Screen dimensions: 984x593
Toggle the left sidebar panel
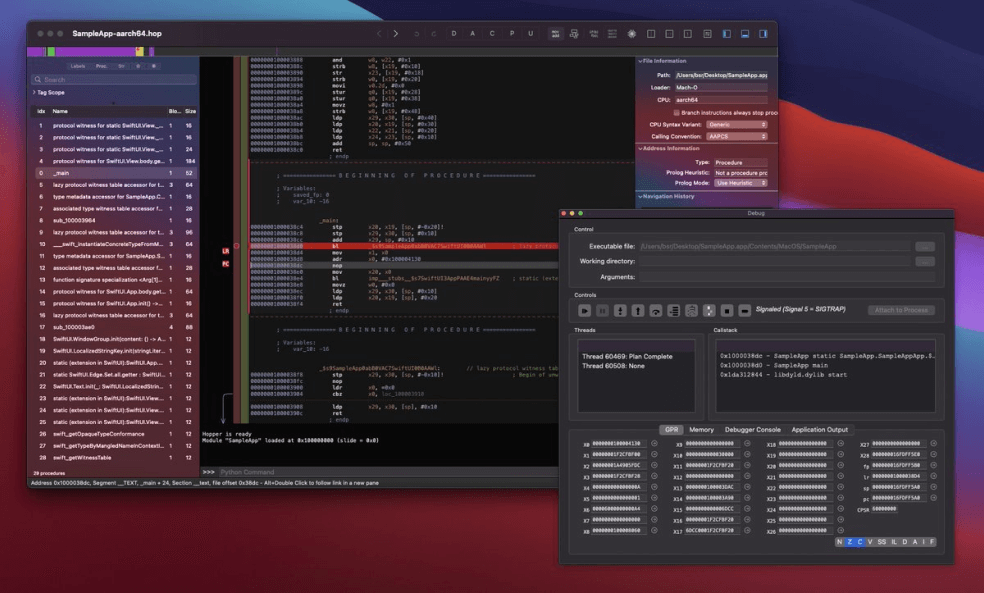(x=727, y=34)
